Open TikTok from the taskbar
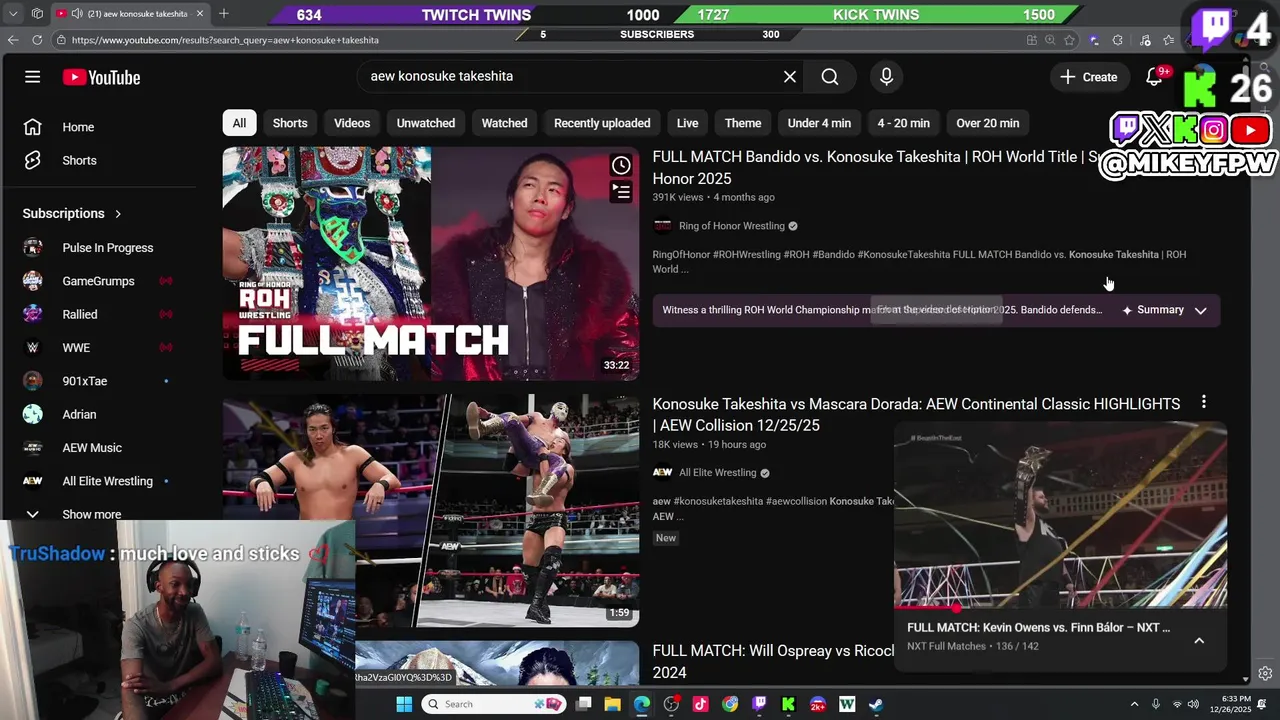The image size is (1280, 720). (x=700, y=704)
